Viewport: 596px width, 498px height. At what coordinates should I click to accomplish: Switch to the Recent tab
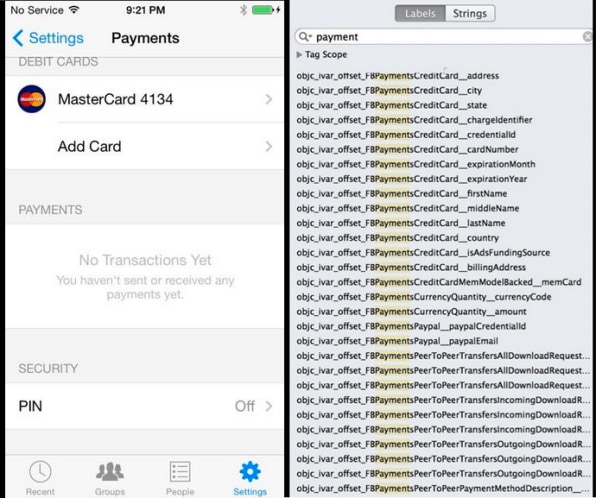40,478
